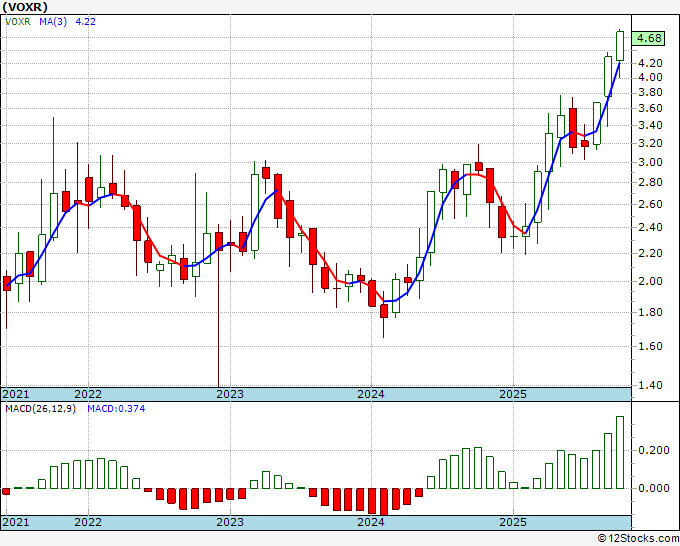
Task: Select the MACD(26,12,9) indicator label
Action: [x=40, y=409]
